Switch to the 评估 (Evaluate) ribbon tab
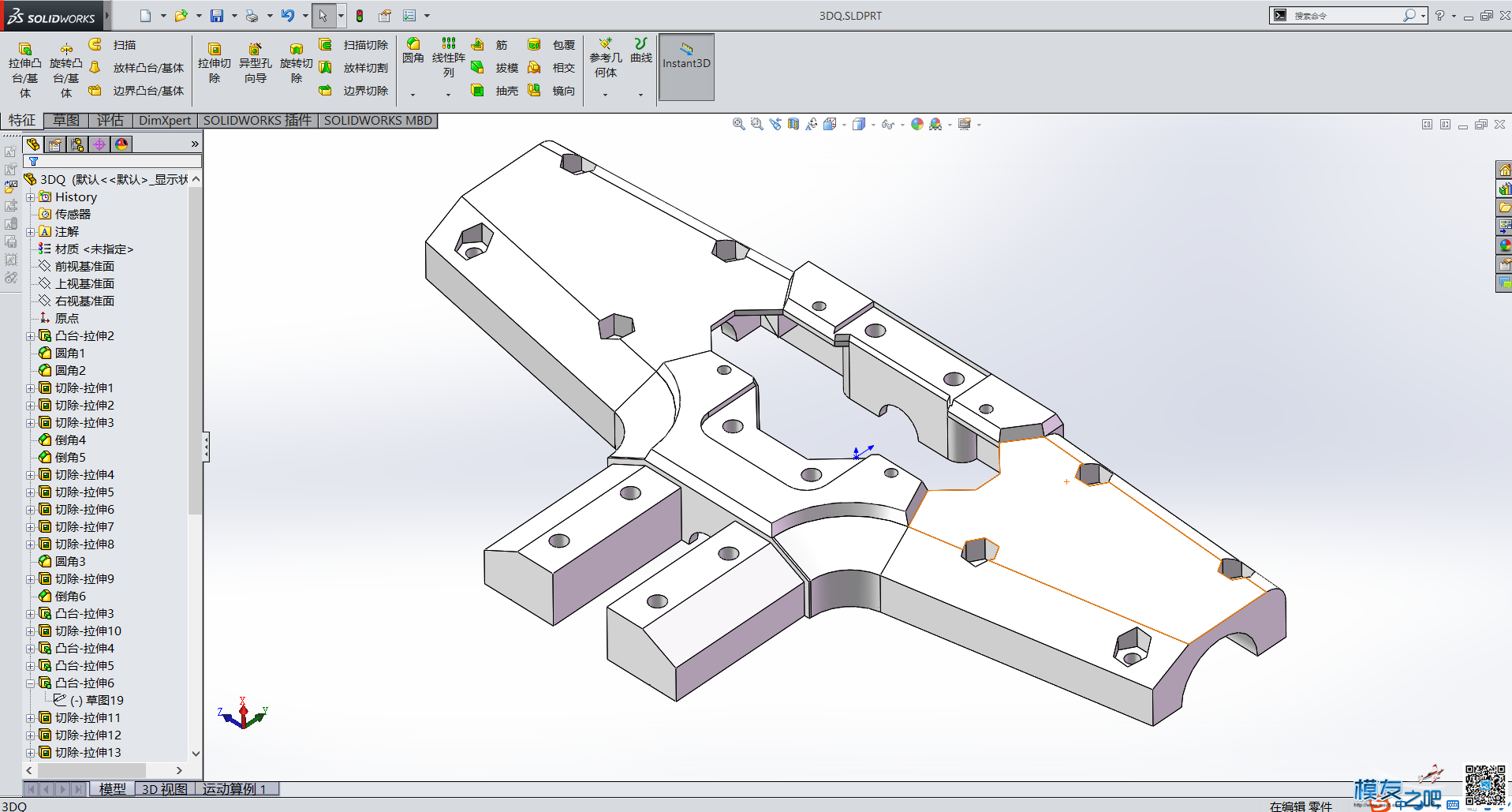 pos(110,120)
